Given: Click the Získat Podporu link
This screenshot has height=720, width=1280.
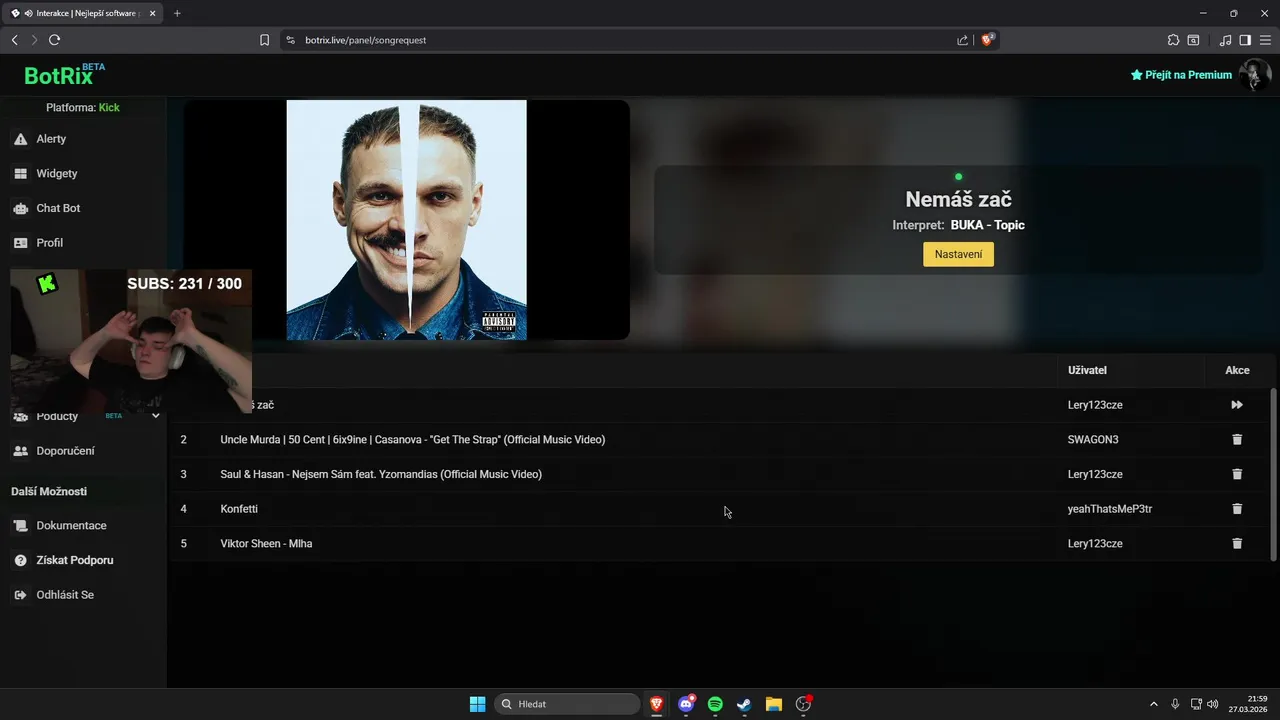Looking at the screenshot, I should tap(75, 560).
